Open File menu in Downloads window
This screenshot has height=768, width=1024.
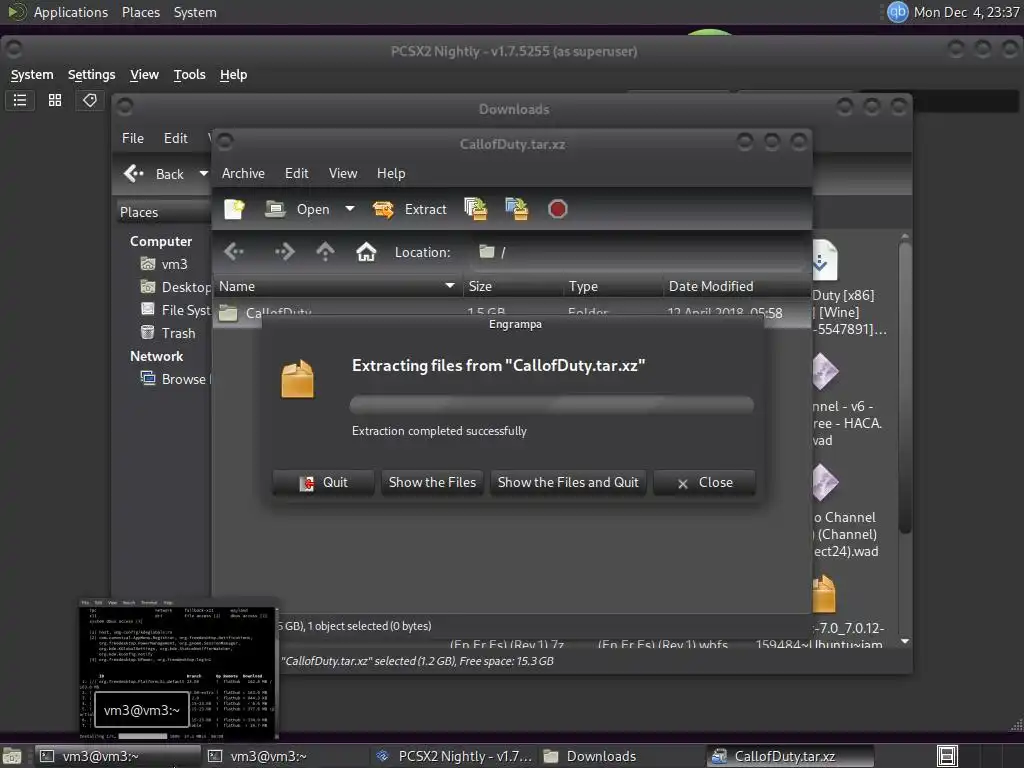[133, 138]
